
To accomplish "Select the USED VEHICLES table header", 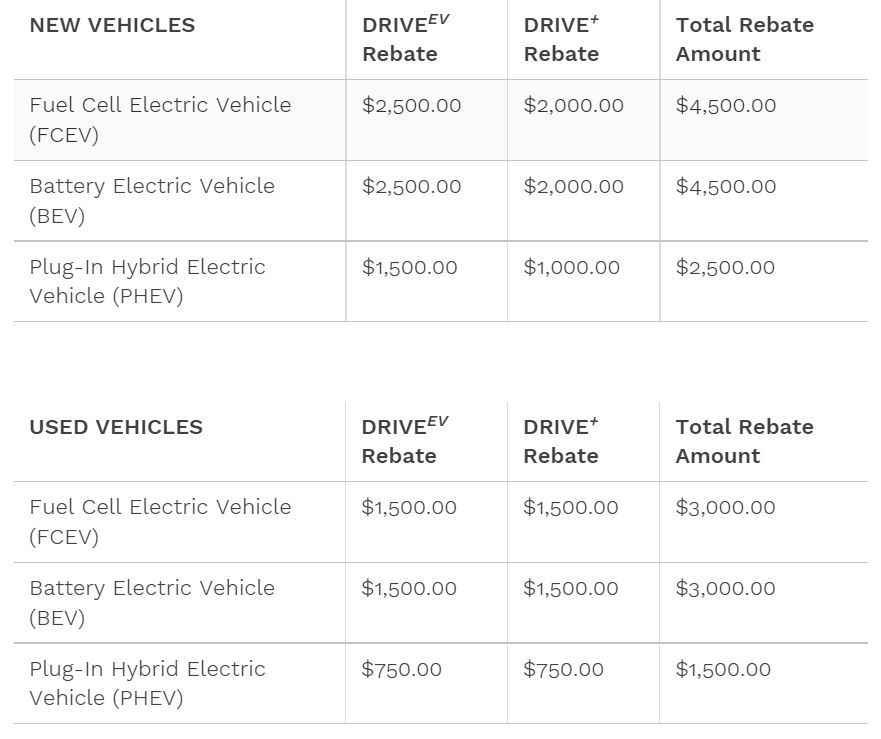I will click(x=116, y=427).
